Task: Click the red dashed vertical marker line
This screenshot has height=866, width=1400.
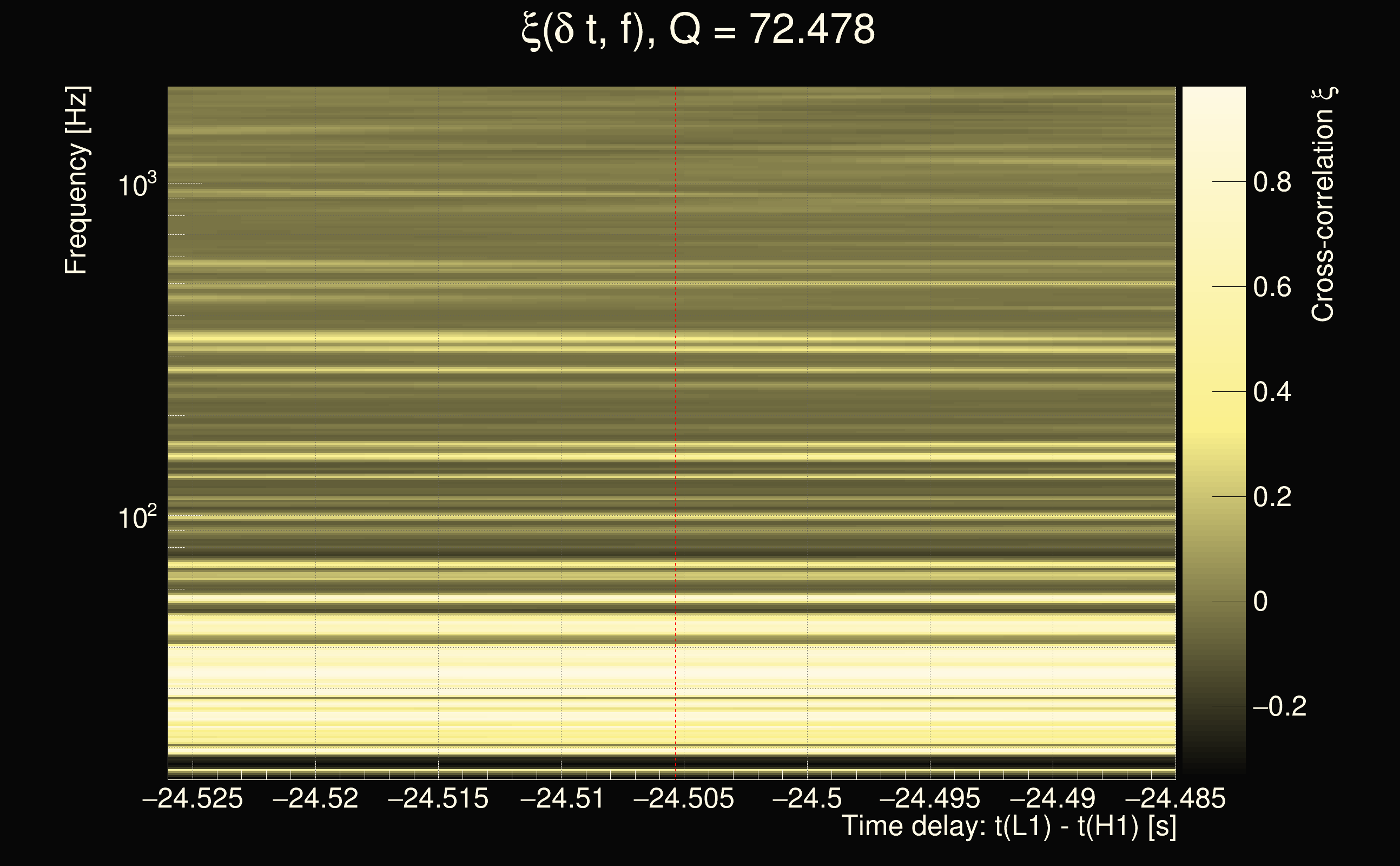Action: [676, 401]
